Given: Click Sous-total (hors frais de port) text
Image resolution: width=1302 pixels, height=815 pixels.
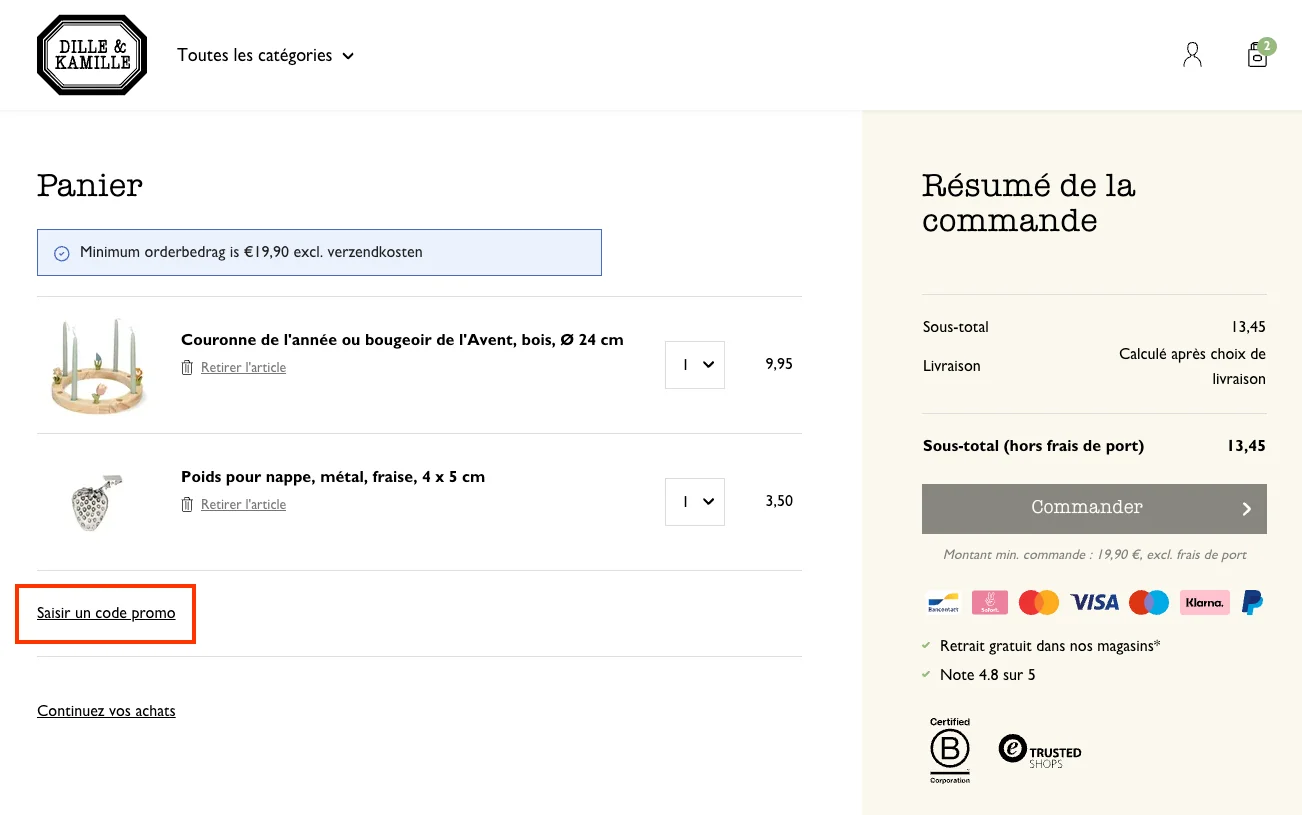Looking at the screenshot, I should pos(1033,446).
